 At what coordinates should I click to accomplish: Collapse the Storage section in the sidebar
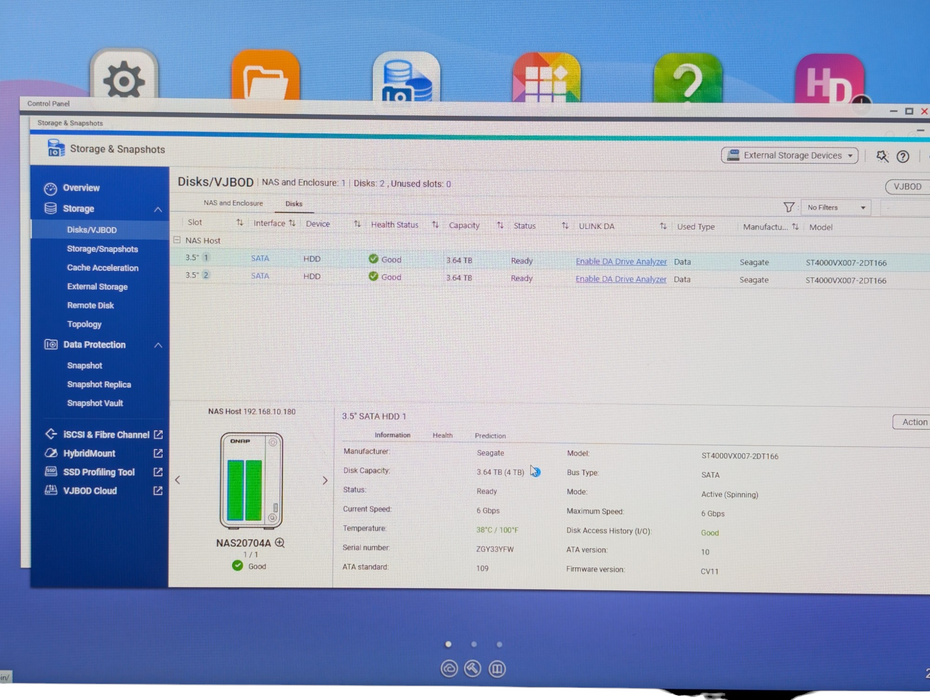pos(158,209)
